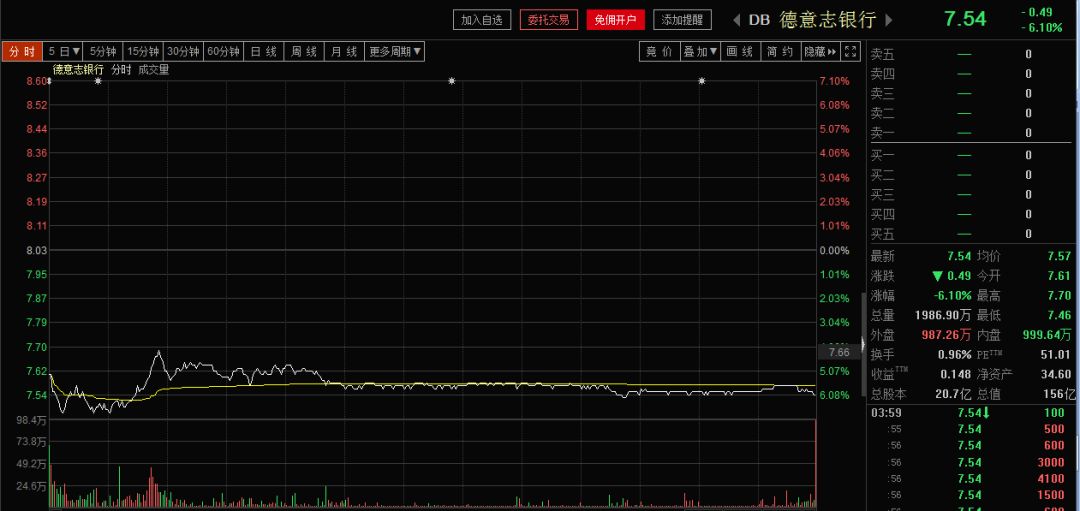Open the 竞价 auction view
This screenshot has height=511, width=1080.
click(659, 52)
